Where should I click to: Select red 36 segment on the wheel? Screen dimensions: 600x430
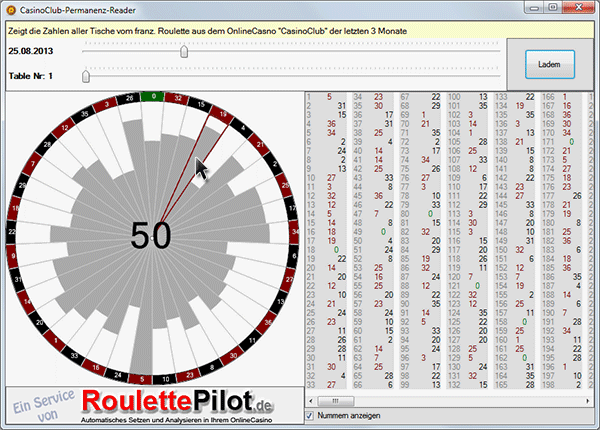(267, 322)
